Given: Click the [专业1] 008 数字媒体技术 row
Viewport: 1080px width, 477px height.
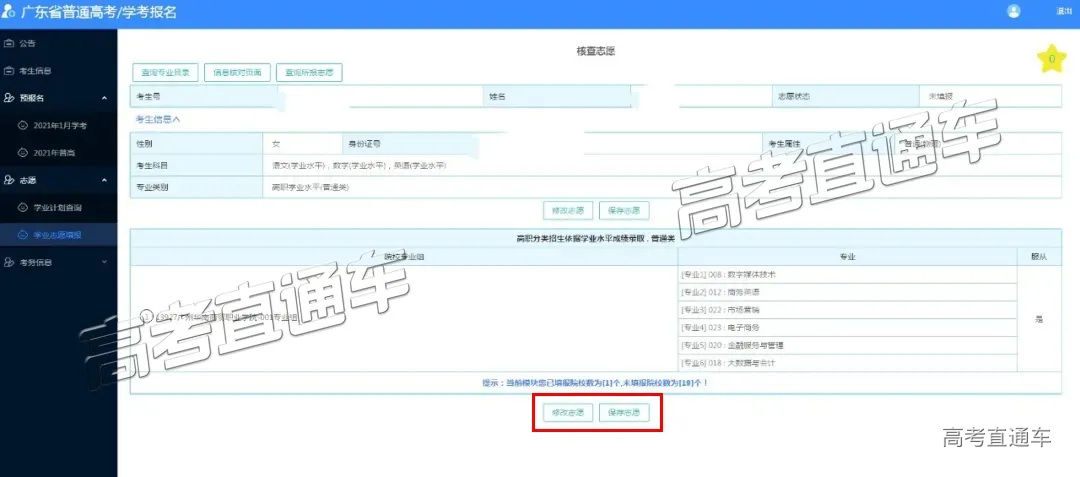Looking at the screenshot, I should (x=848, y=275).
